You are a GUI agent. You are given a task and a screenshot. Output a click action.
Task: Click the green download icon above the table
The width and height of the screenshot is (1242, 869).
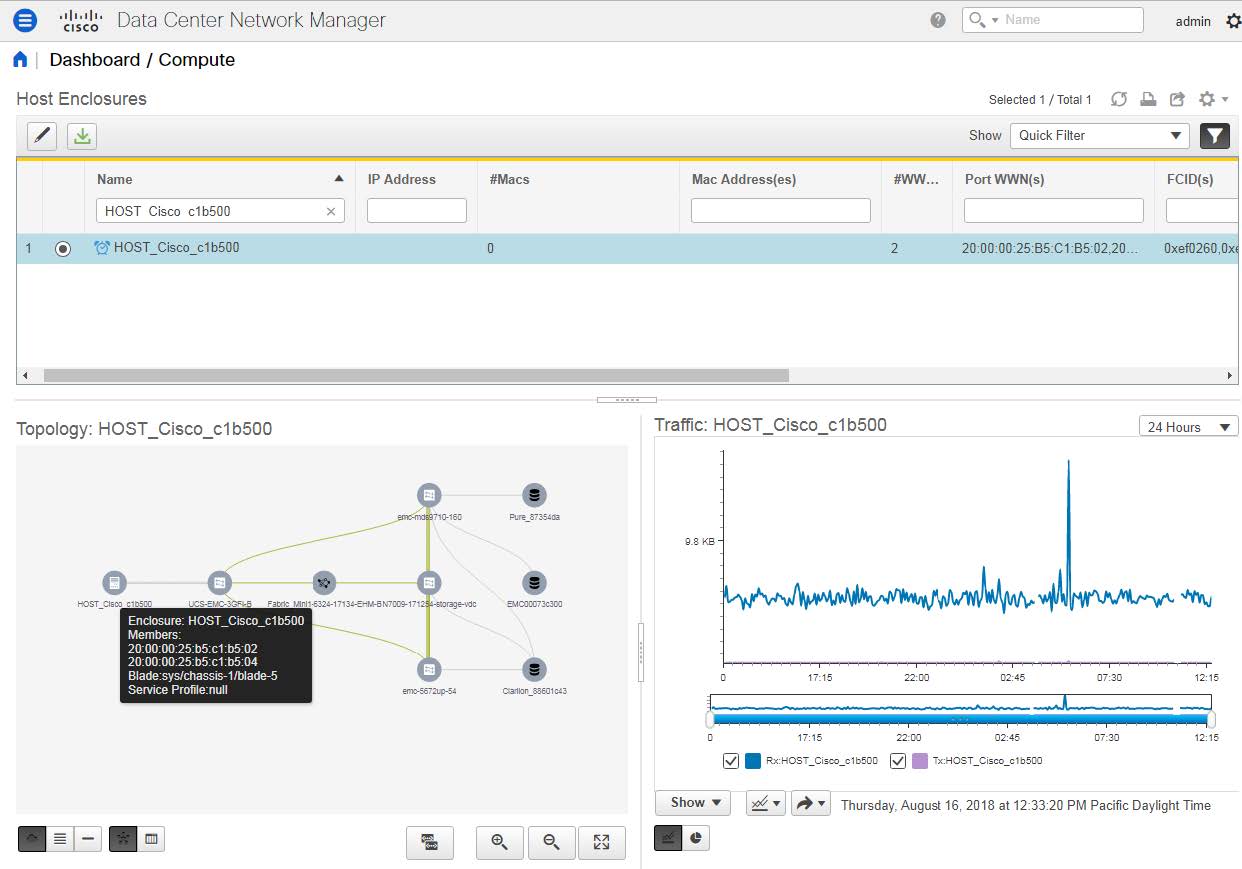(x=81, y=135)
